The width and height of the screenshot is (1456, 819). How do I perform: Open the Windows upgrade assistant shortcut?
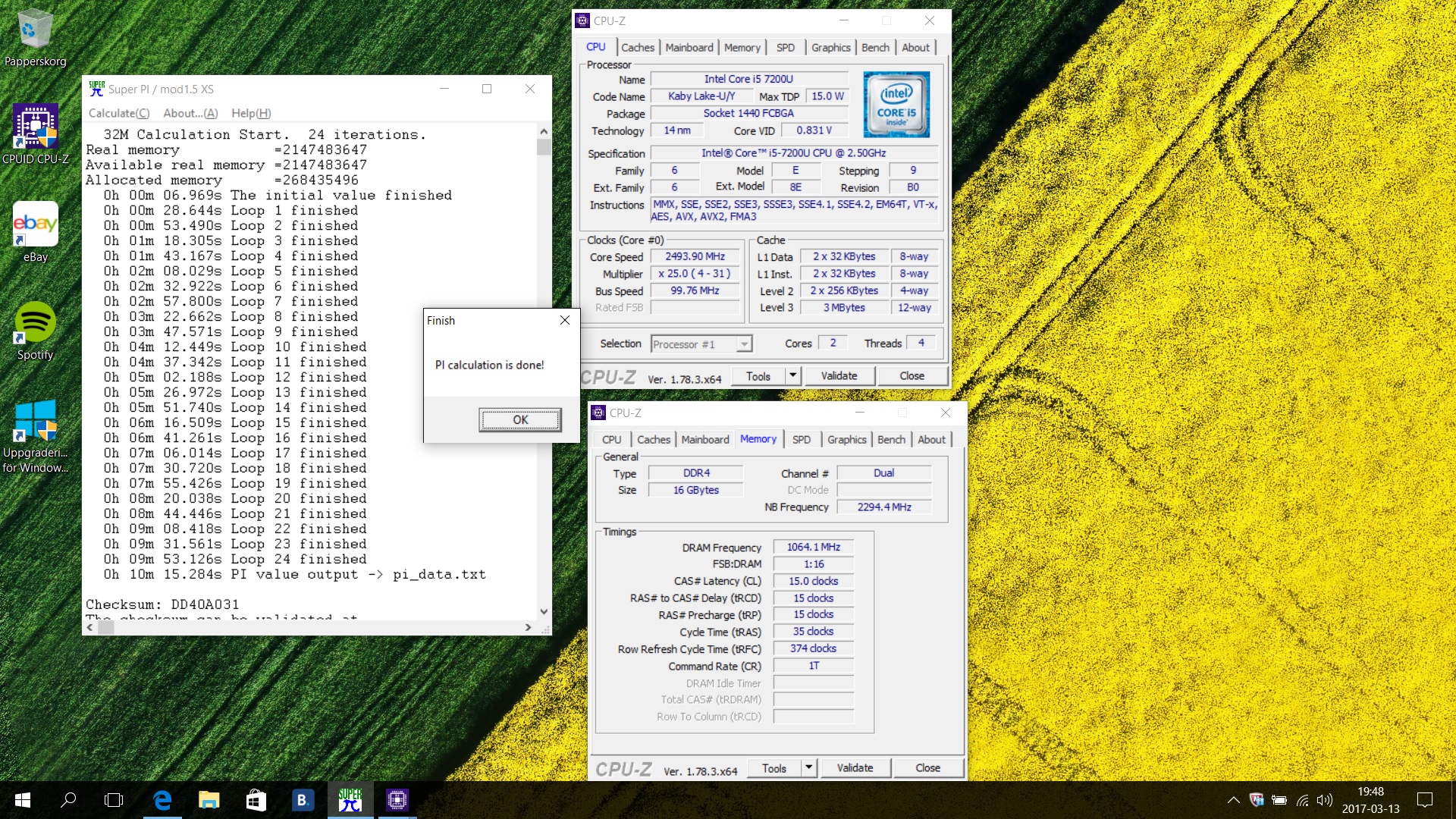tap(35, 436)
